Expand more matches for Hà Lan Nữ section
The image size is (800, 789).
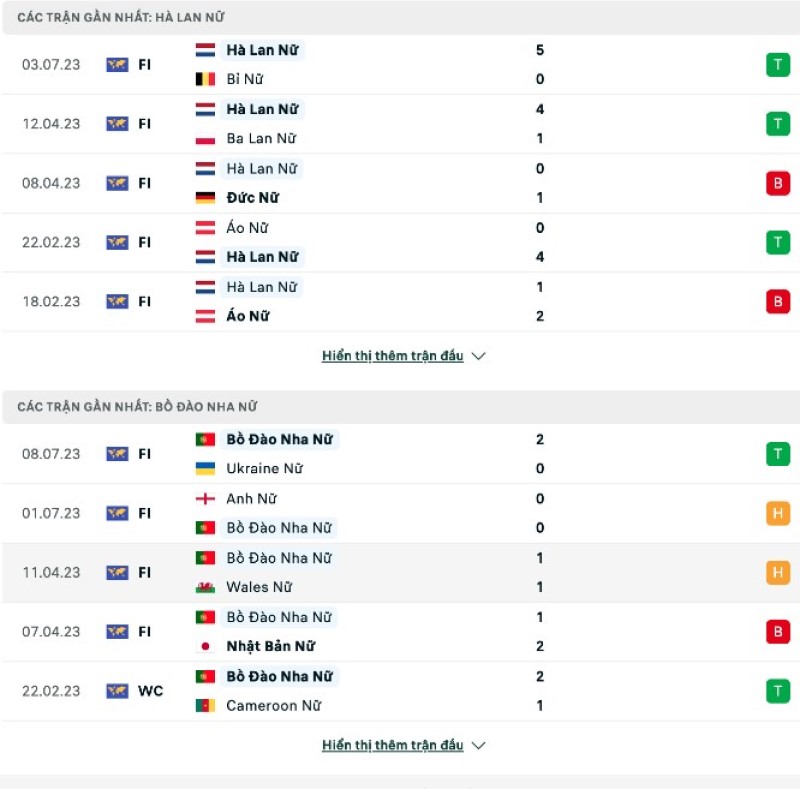pos(392,356)
